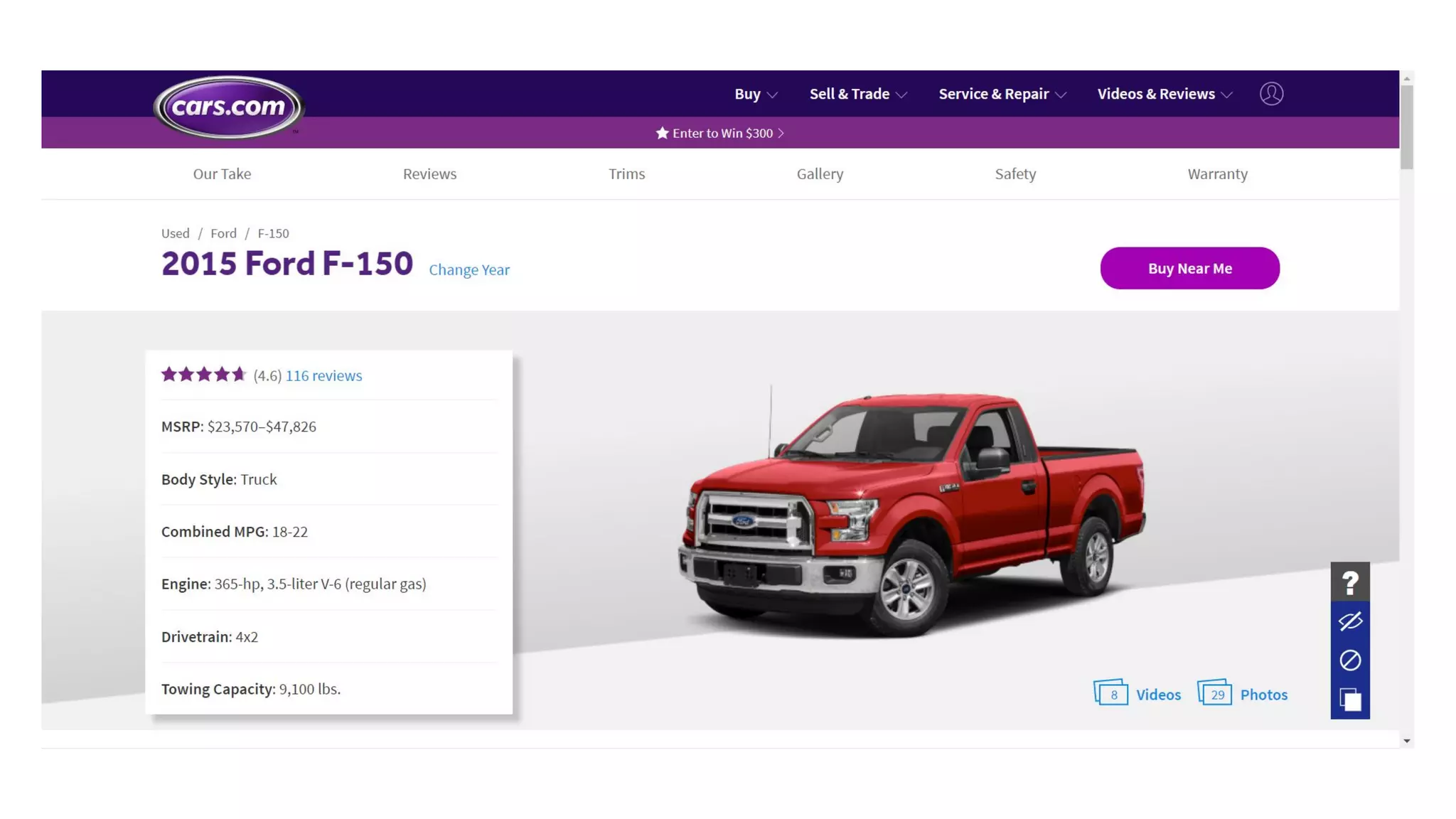Viewport: 1456px width, 819px height.
Task: Go to the Safety tab
Action: point(1015,174)
